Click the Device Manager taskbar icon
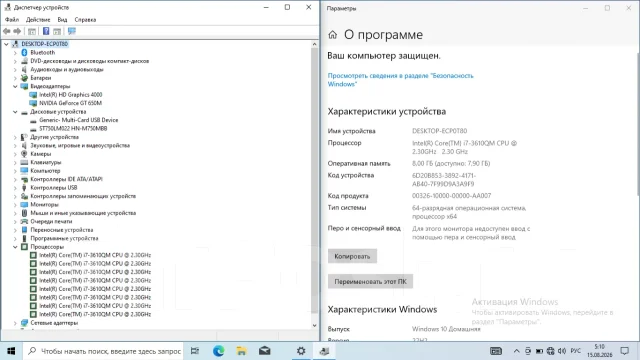The height and width of the screenshot is (360, 640). pos(324,351)
